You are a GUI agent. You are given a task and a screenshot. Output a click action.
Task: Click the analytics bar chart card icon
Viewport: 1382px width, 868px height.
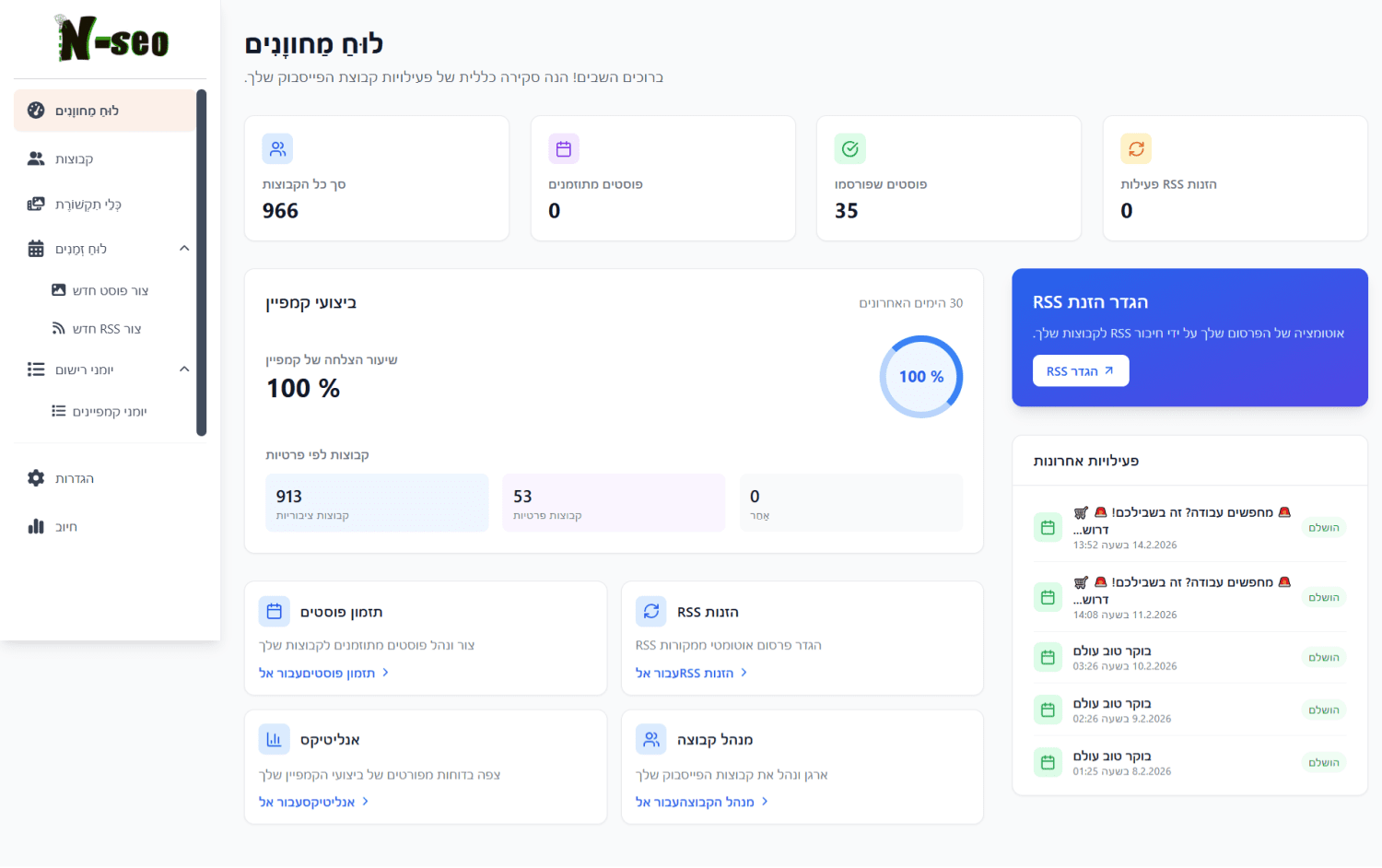click(x=274, y=739)
